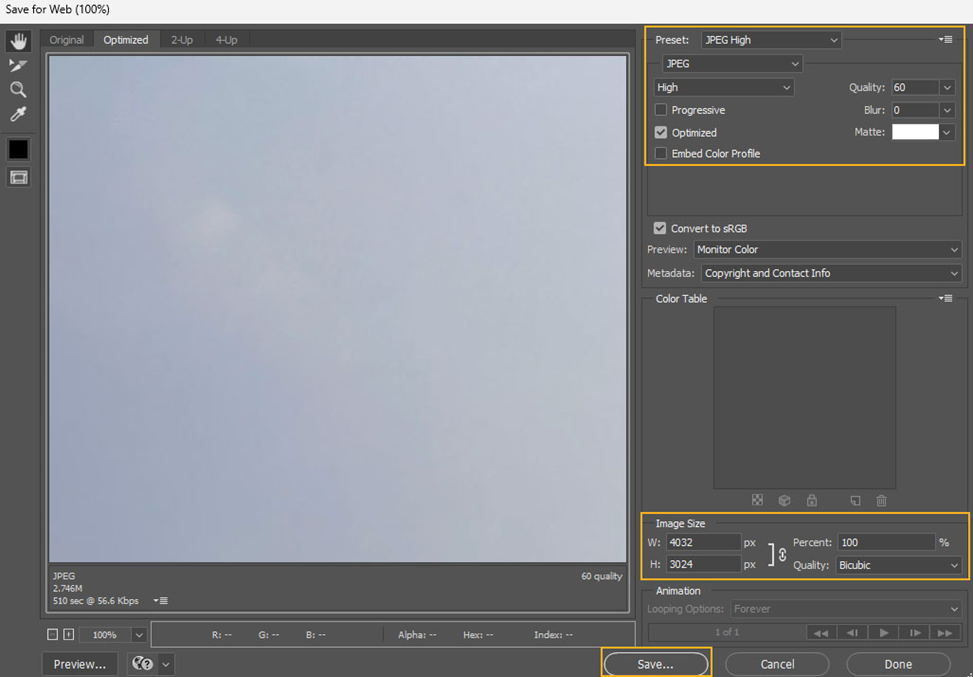Activate the Zoom magnifier tool
Screen dimensions: 973x677
point(18,90)
